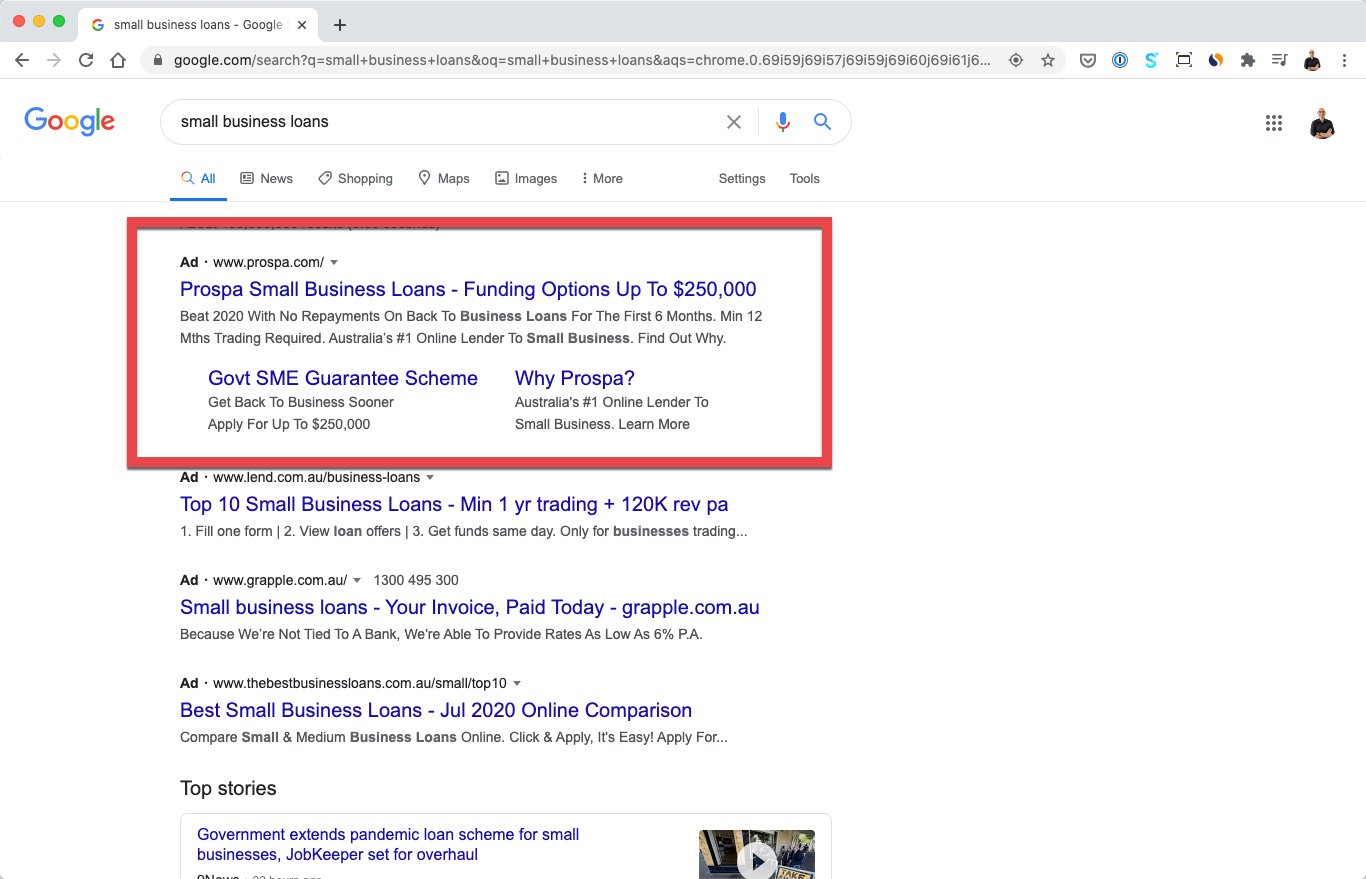Reload the current page
Screen dimensions: 1366x879
click(x=86, y=60)
